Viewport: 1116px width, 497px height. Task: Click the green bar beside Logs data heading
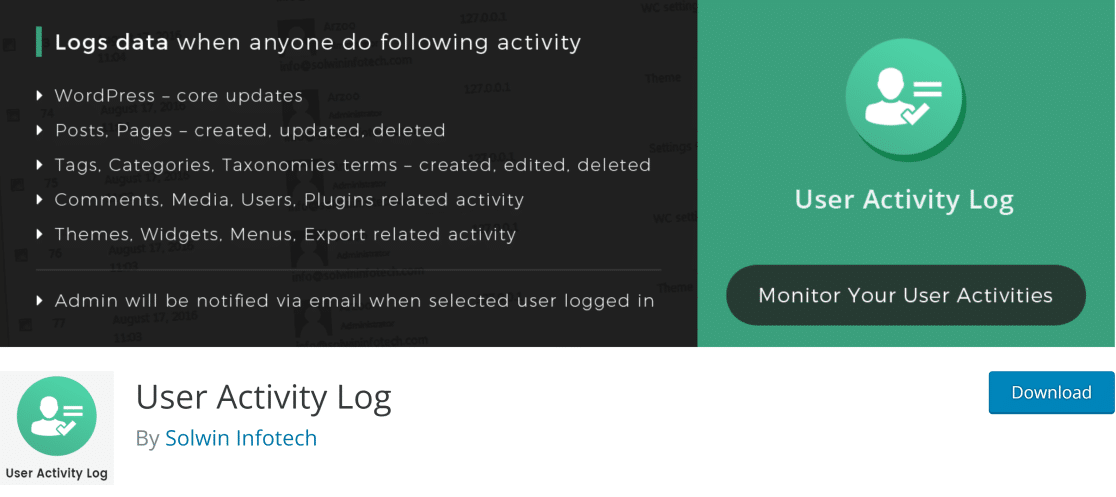[x=38, y=42]
